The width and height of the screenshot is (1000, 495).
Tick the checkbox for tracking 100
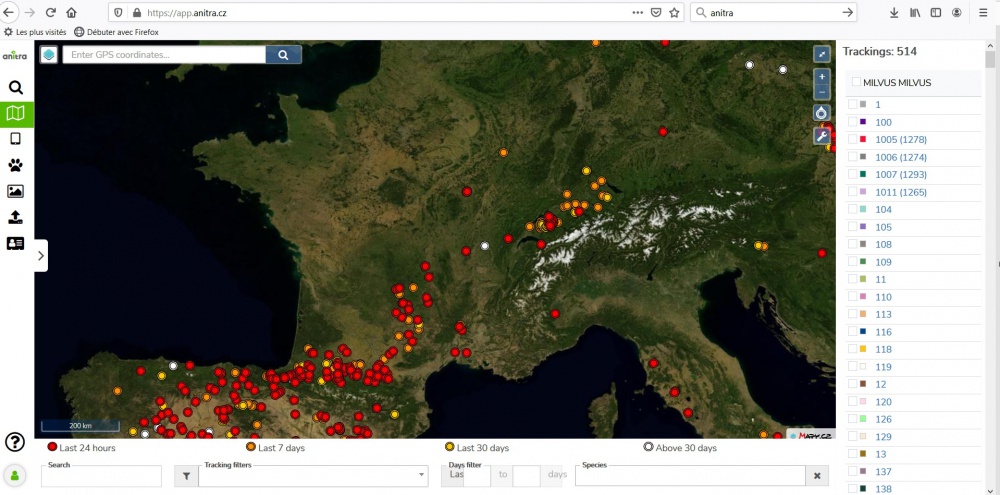[x=852, y=122]
